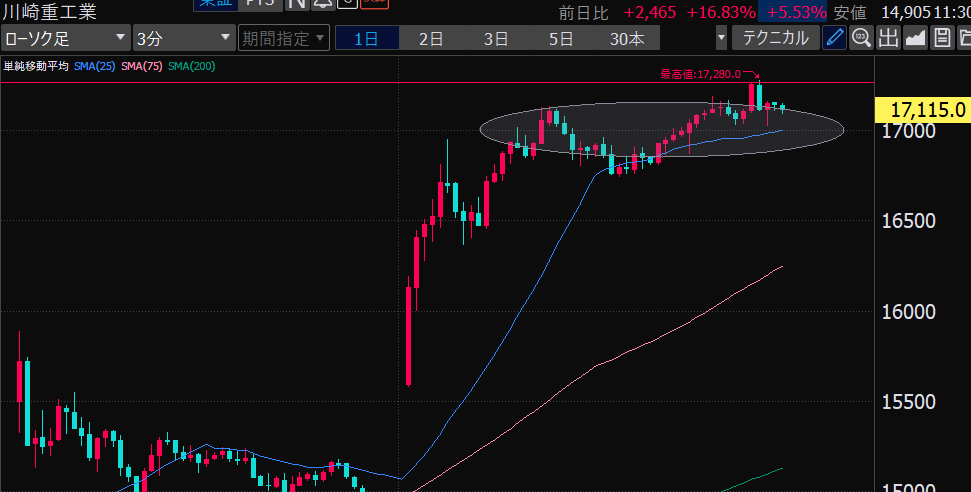Expand the 期間指定 period dropdown
Viewport: 971px width, 492px height.
pos(283,39)
